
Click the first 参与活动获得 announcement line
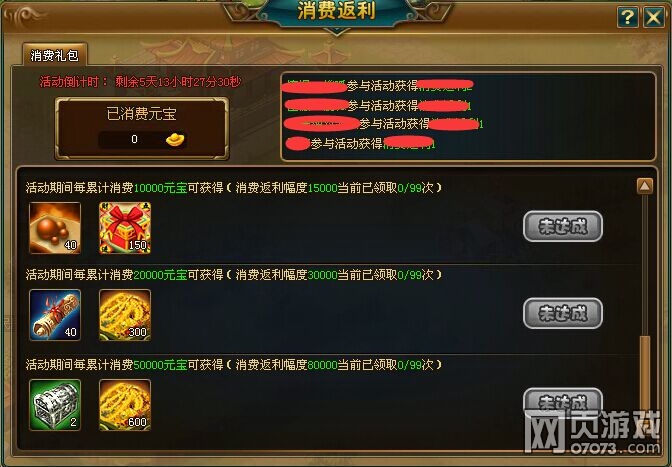click(x=379, y=86)
